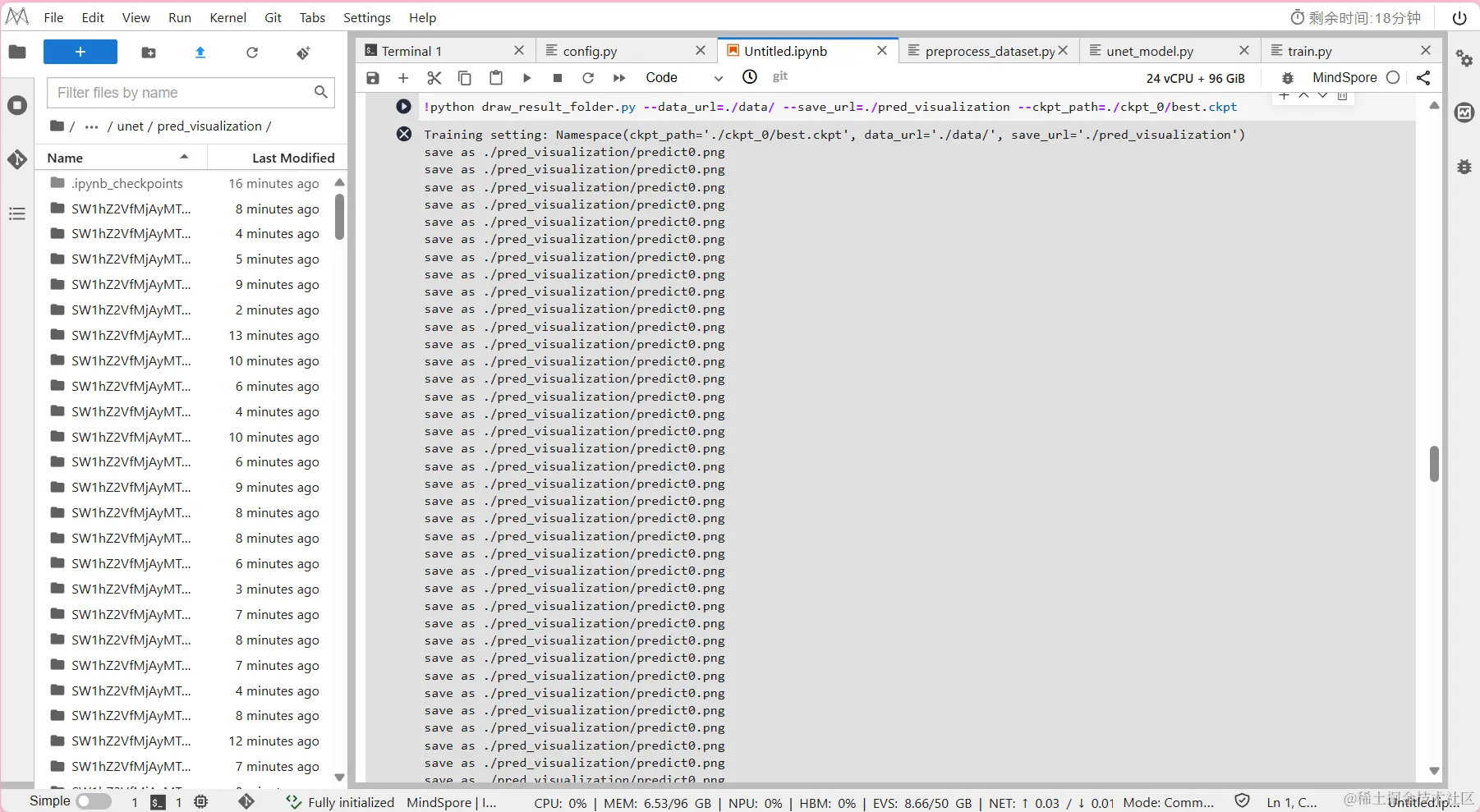Open debugger panel in right sidebar

(1464, 167)
